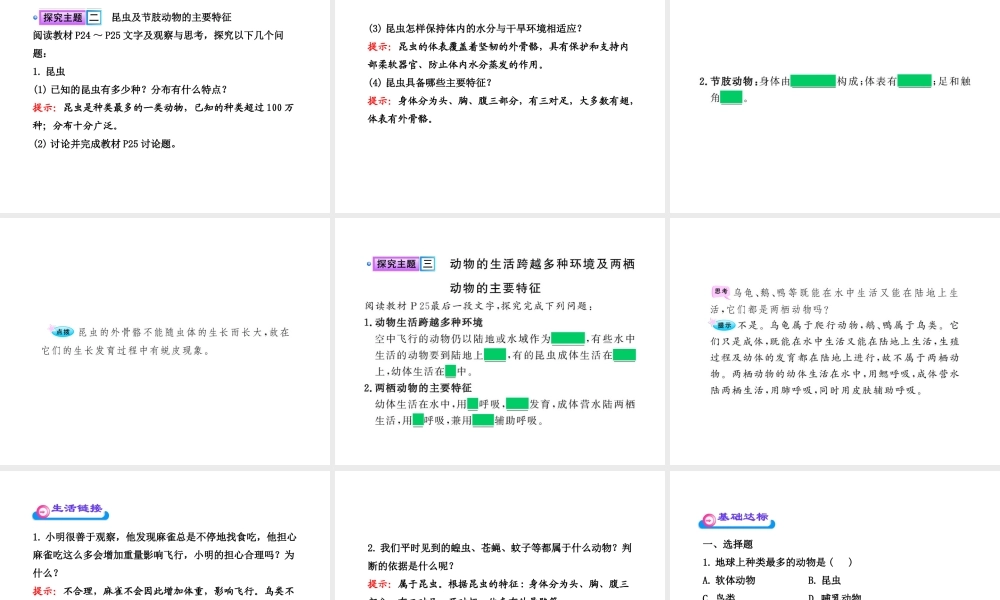Image resolution: width=1000 pixels, height=600 pixels.
Task: Open the slide titled 动物的生活跨越多种环境
Action: coord(500,341)
